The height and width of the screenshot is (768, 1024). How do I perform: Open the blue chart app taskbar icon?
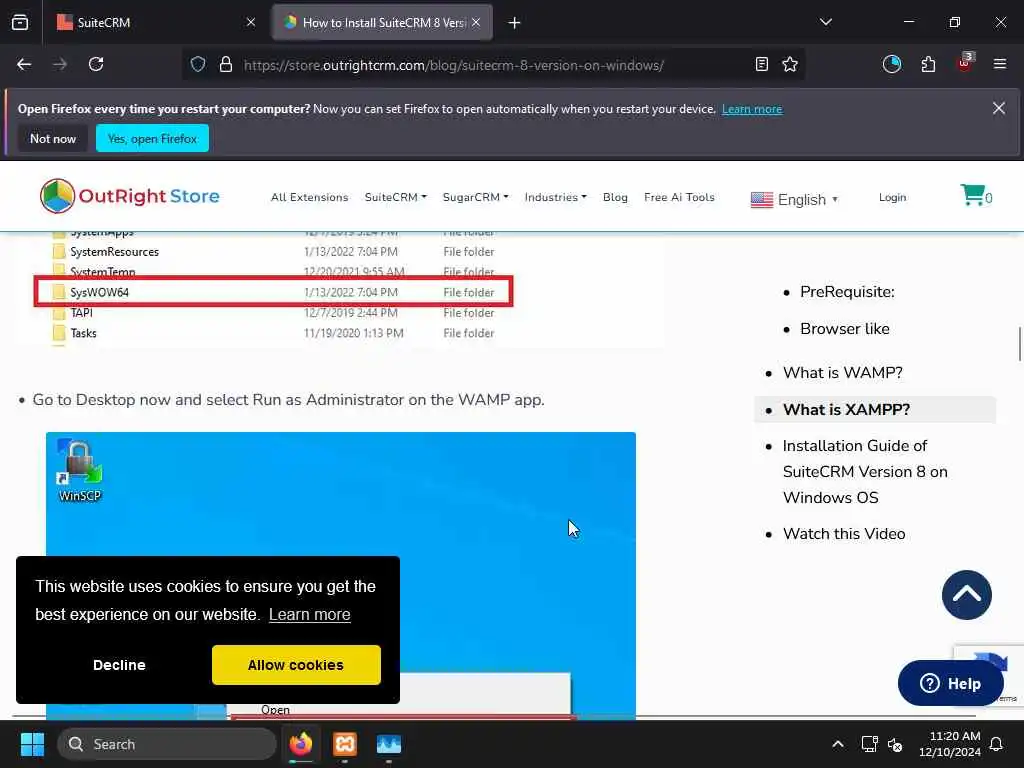(389, 744)
